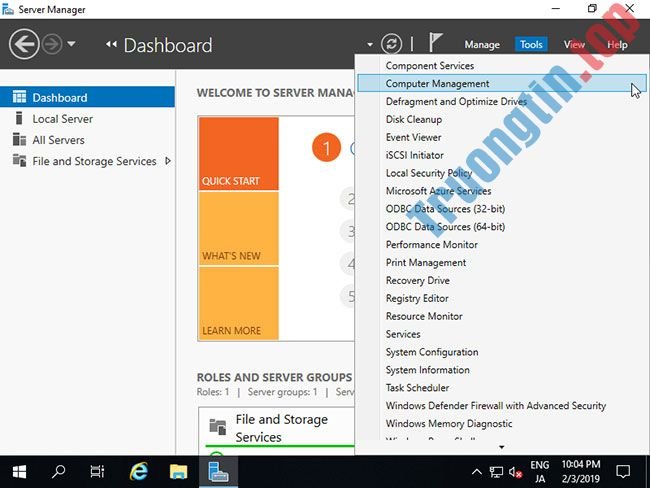Close the Tools menu via the Tools header
This screenshot has height=488, width=650.
tap(531, 44)
